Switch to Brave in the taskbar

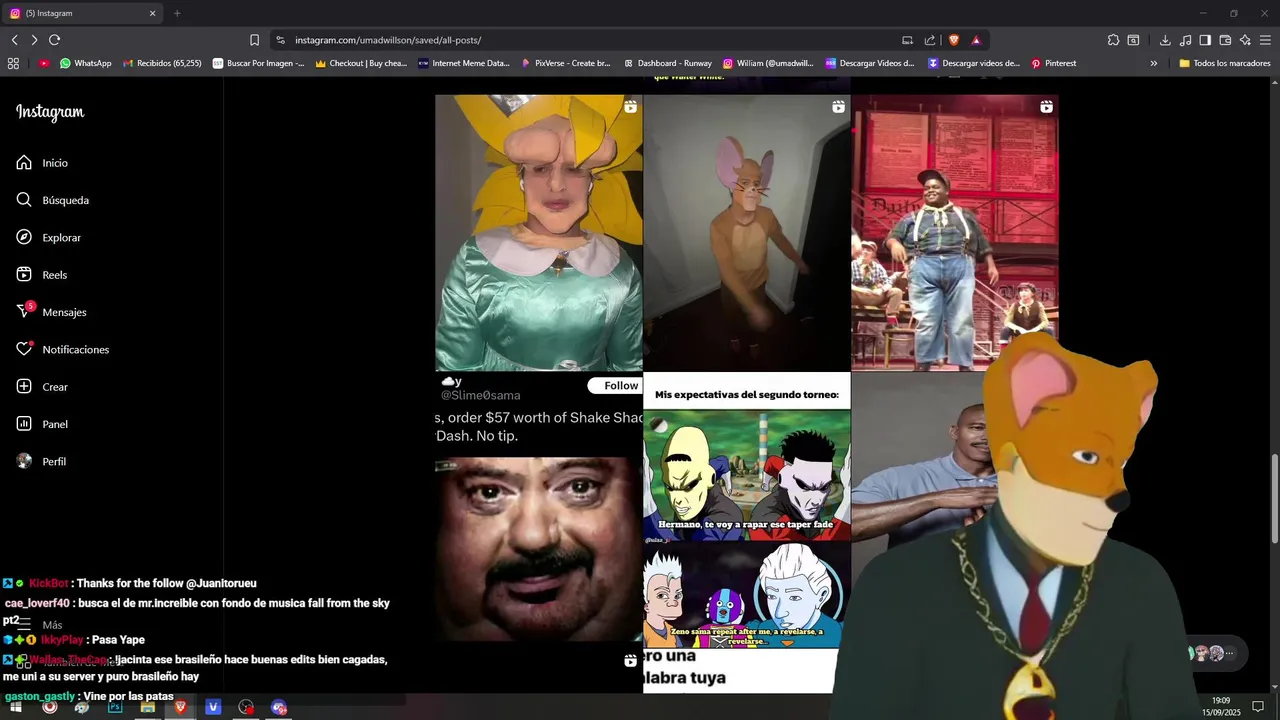[181, 707]
